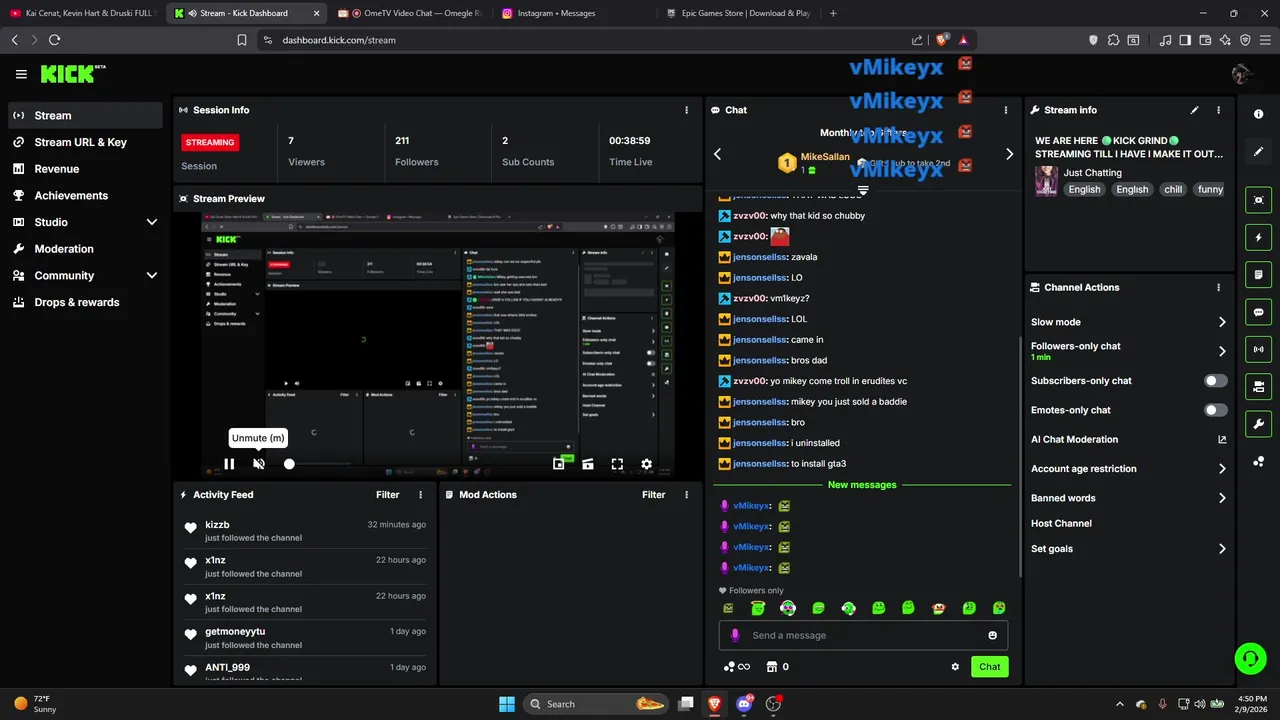Open the Activity Feed Filter dropdown
This screenshot has height=720, width=1280.
(x=388, y=495)
